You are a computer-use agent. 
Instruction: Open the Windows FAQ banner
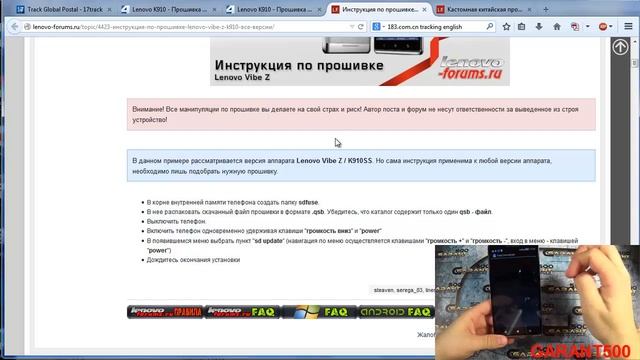click(318, 312)
